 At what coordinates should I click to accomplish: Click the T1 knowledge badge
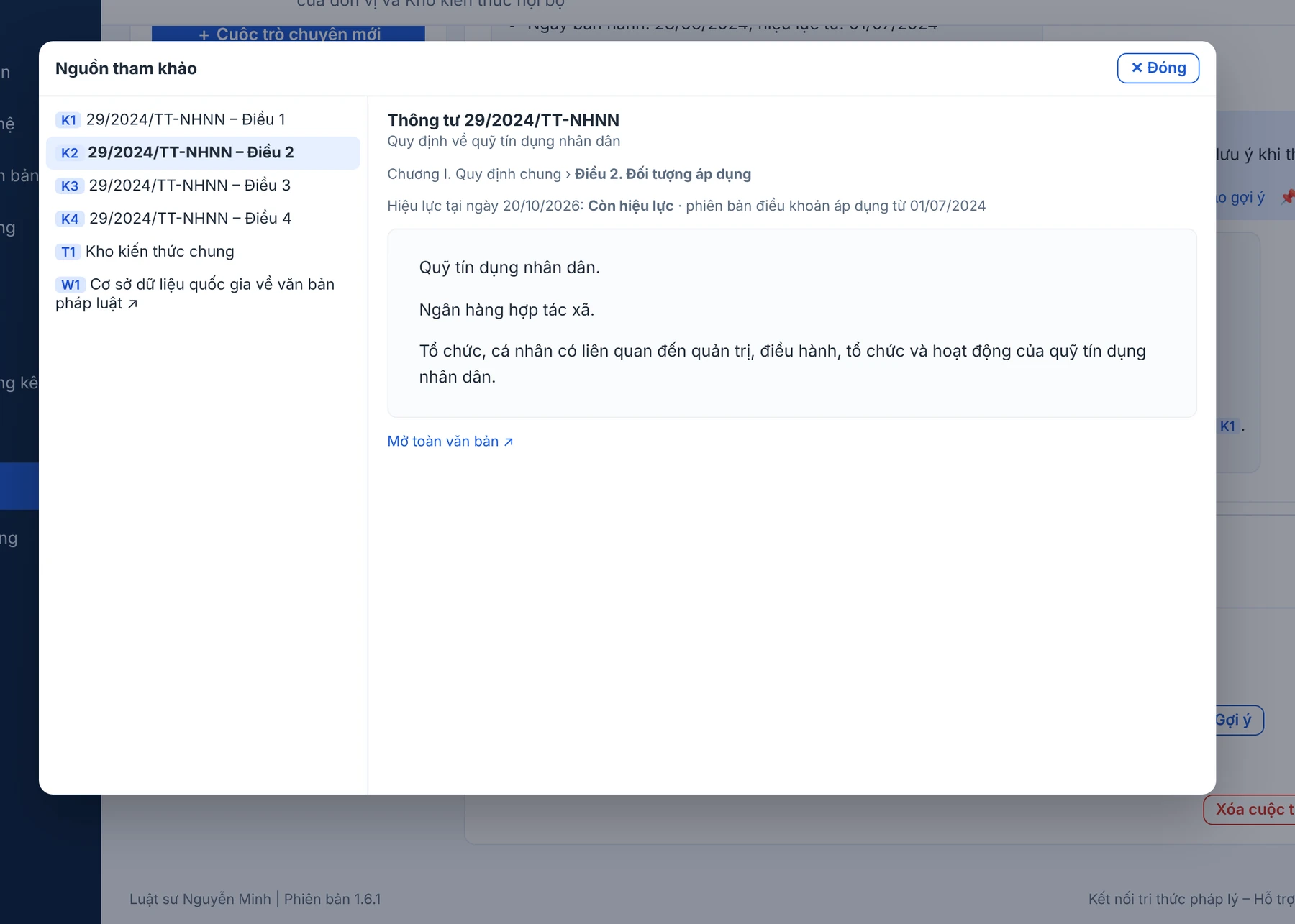[68, 252]
